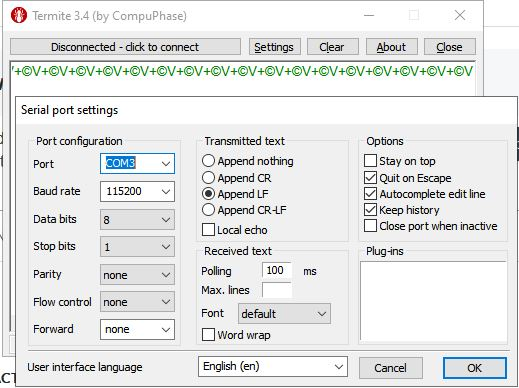This screenshot has width=519, height=388.
Task: Click the 'Serial port settings' dialog title
Action: [70, 110]
